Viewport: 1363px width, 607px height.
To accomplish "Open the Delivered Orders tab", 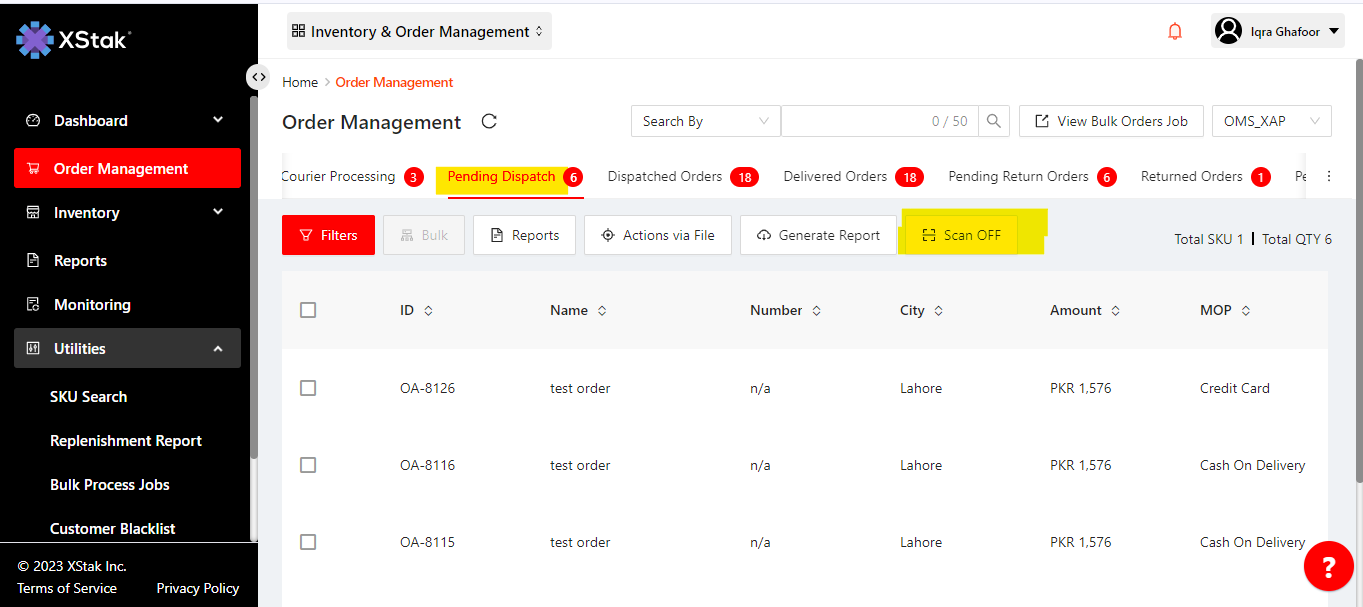I will pyautogui.click(x=835, y=177).
